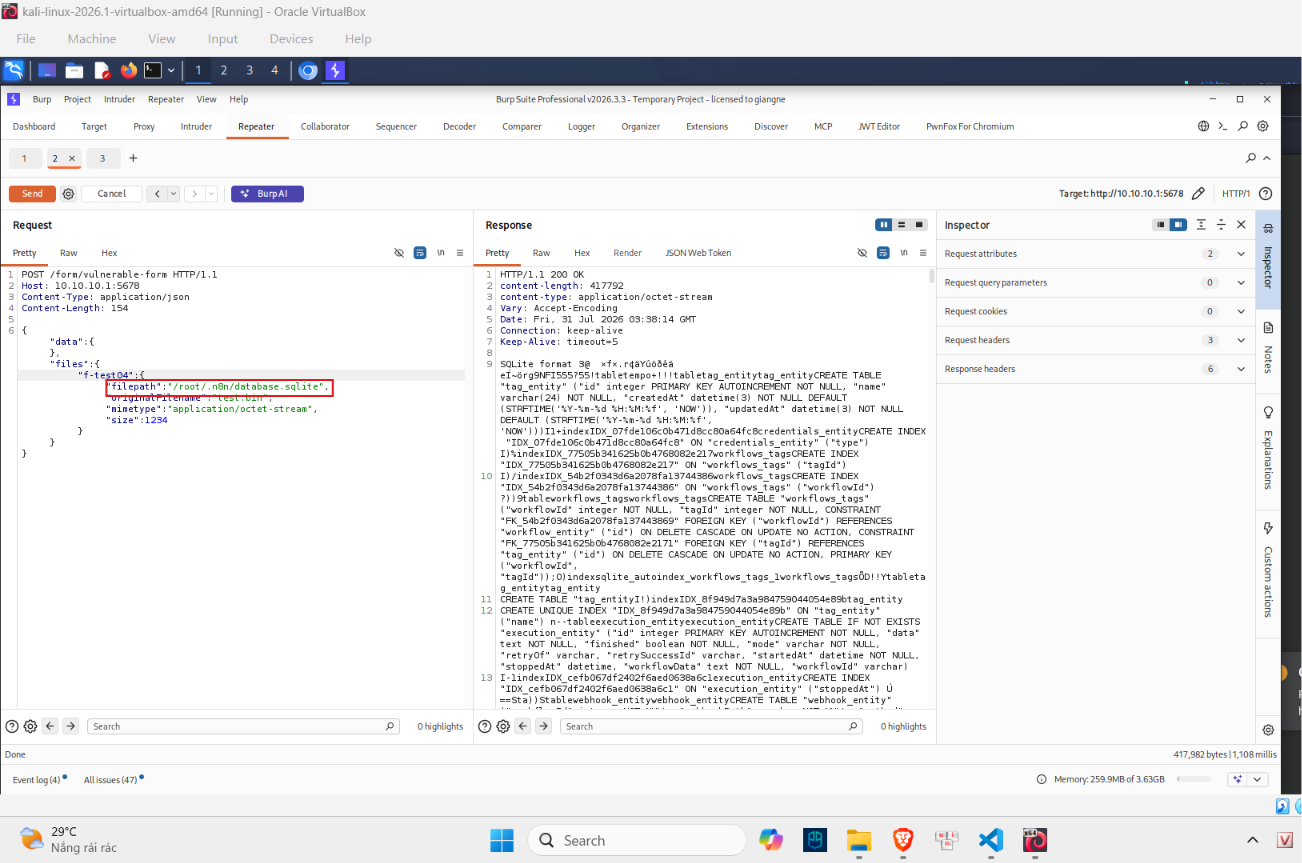Open the Notes side panel
Screen dimensions: 1302x863
point(1268,349)
